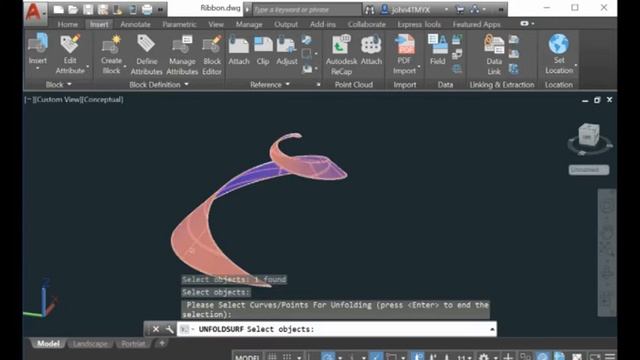Screen dimensions: 640x360
Task: Open status bar customization menu icon
Action: tap(610, 357)
